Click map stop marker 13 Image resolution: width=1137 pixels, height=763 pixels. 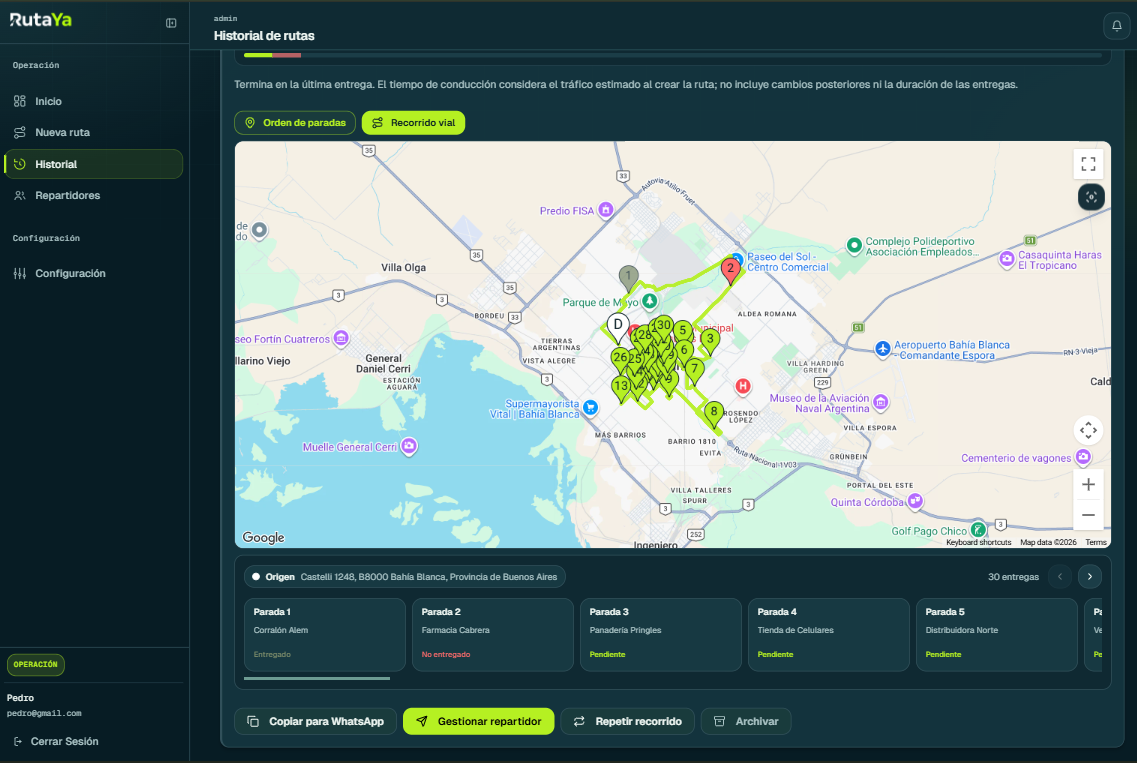[620, 389]
